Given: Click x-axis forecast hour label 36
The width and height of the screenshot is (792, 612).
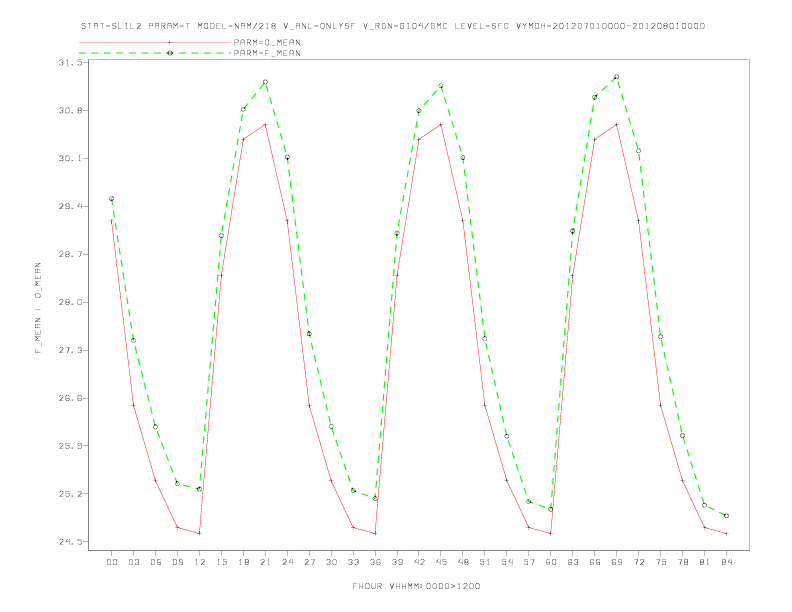Looking at the screenshot, I should pyautogui.click(x=375, y=562).
